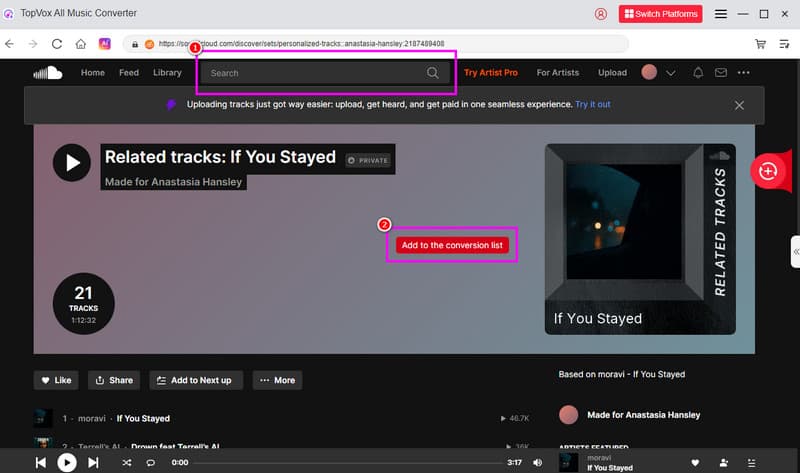Viewport: 800px width, 473px height.
Task: Click the Try it out link
Action: (592, 104)
